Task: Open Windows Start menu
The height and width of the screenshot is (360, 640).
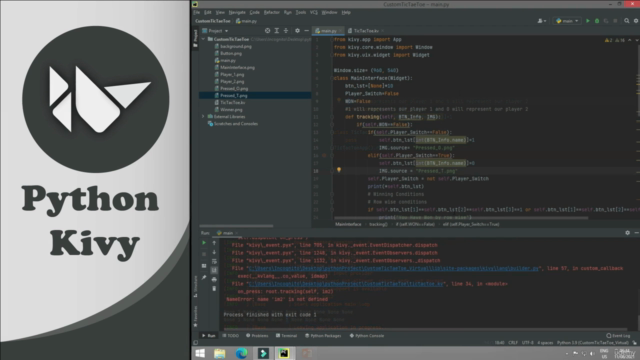Action: [200, 353]
